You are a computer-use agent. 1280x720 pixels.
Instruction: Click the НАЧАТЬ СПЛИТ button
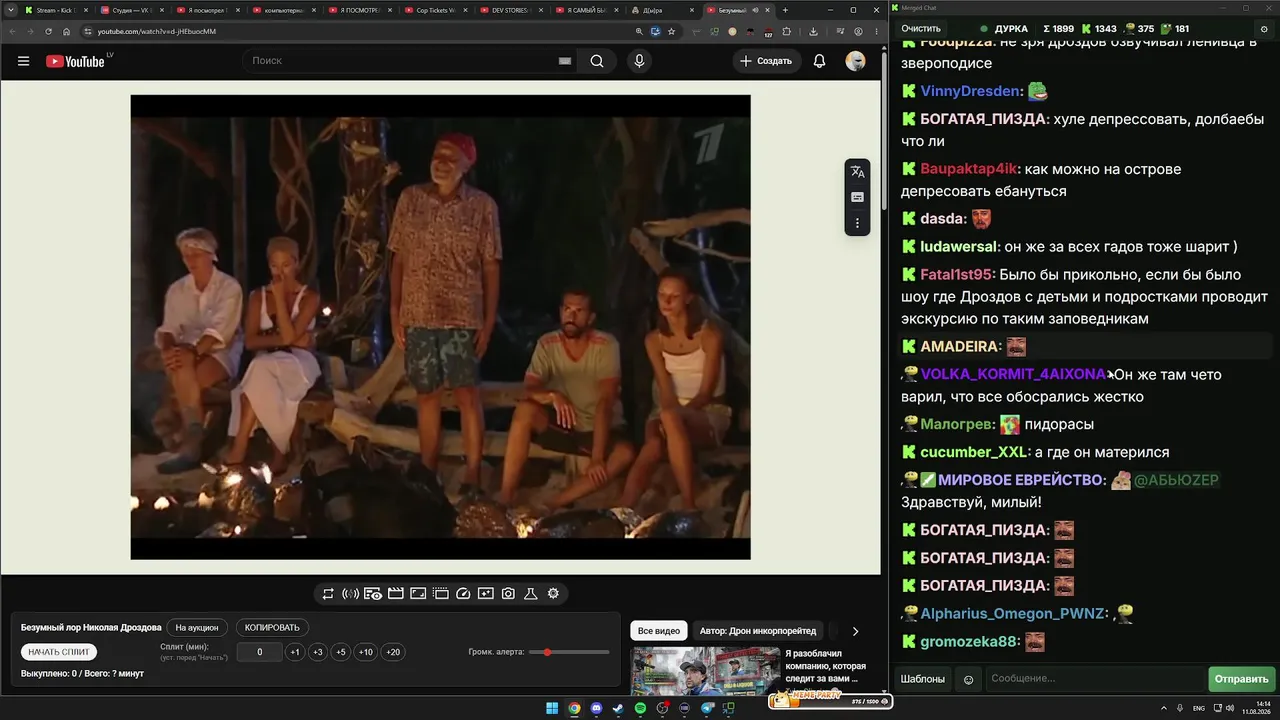pyautogui.click(x=59, y=652)
